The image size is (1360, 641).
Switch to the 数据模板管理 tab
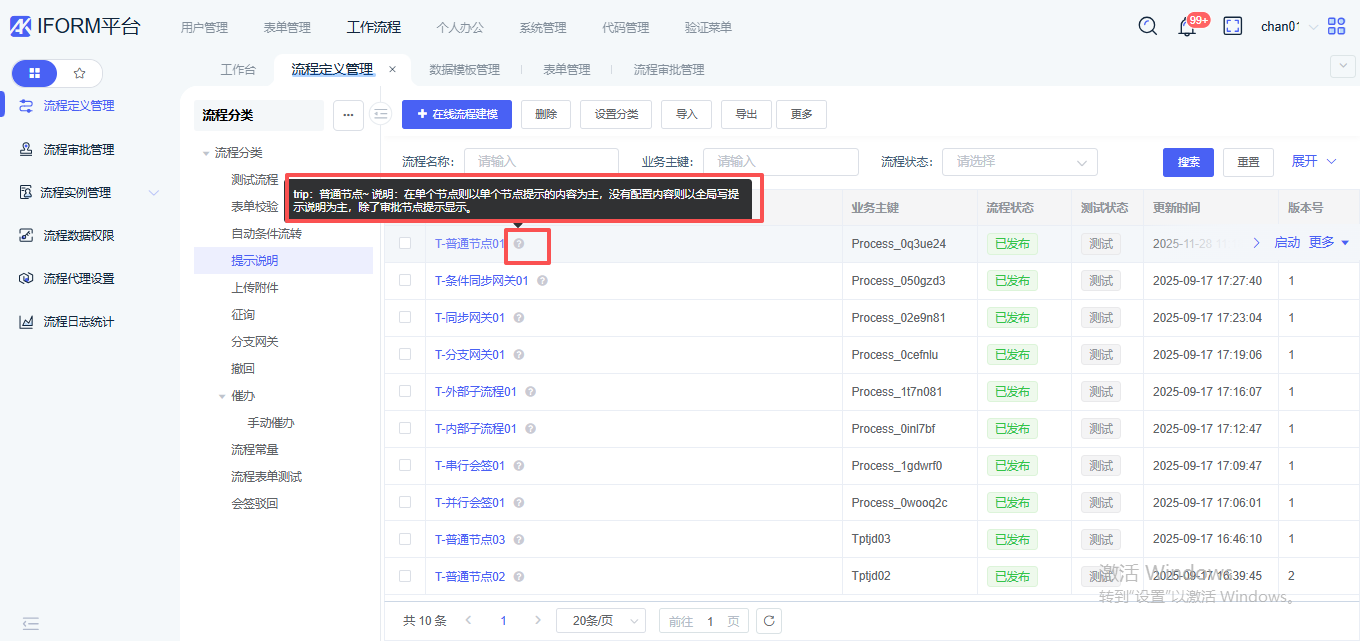(464, 70)
